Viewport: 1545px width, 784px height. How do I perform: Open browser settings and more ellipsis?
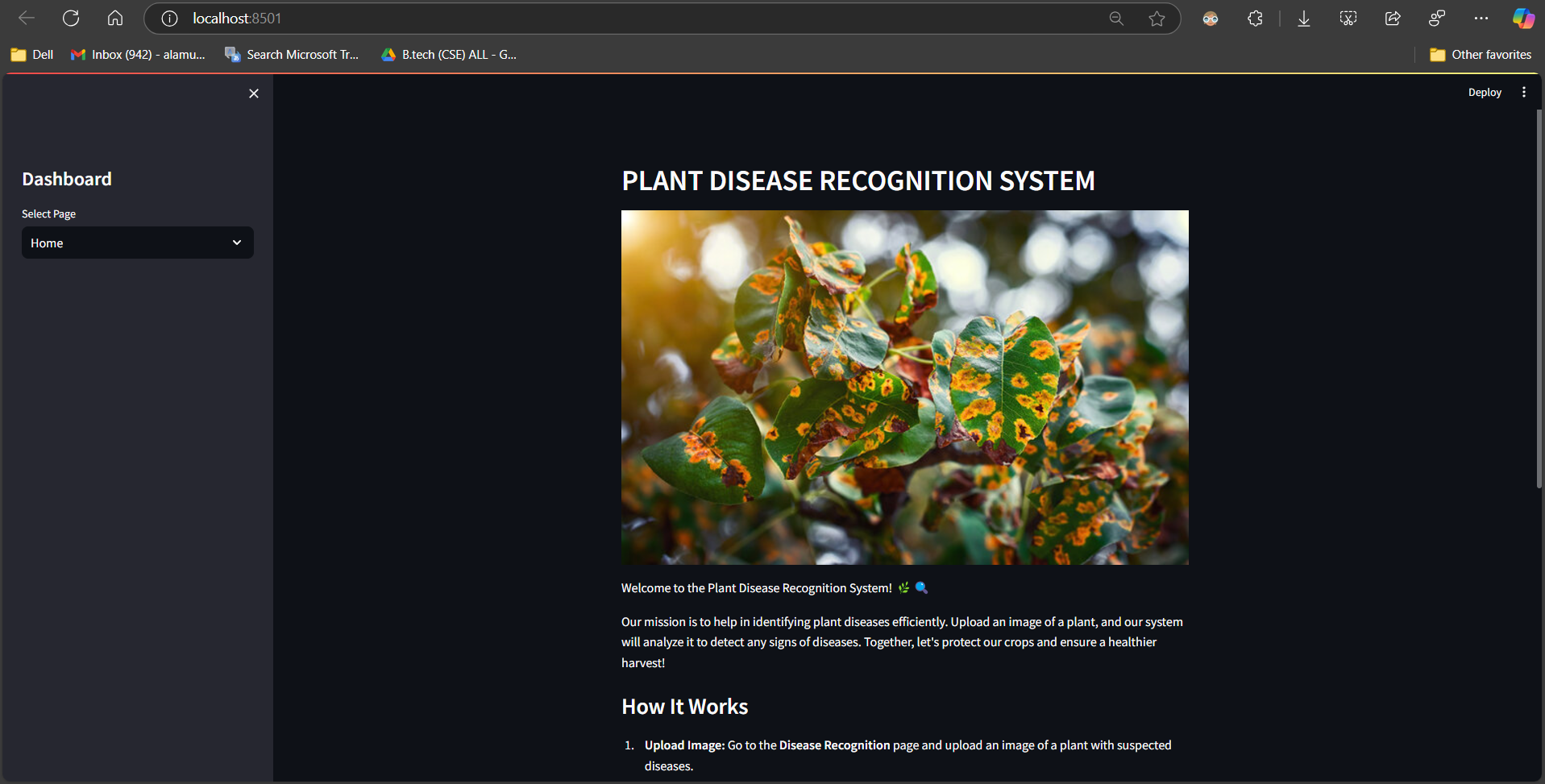point(1481,19)
